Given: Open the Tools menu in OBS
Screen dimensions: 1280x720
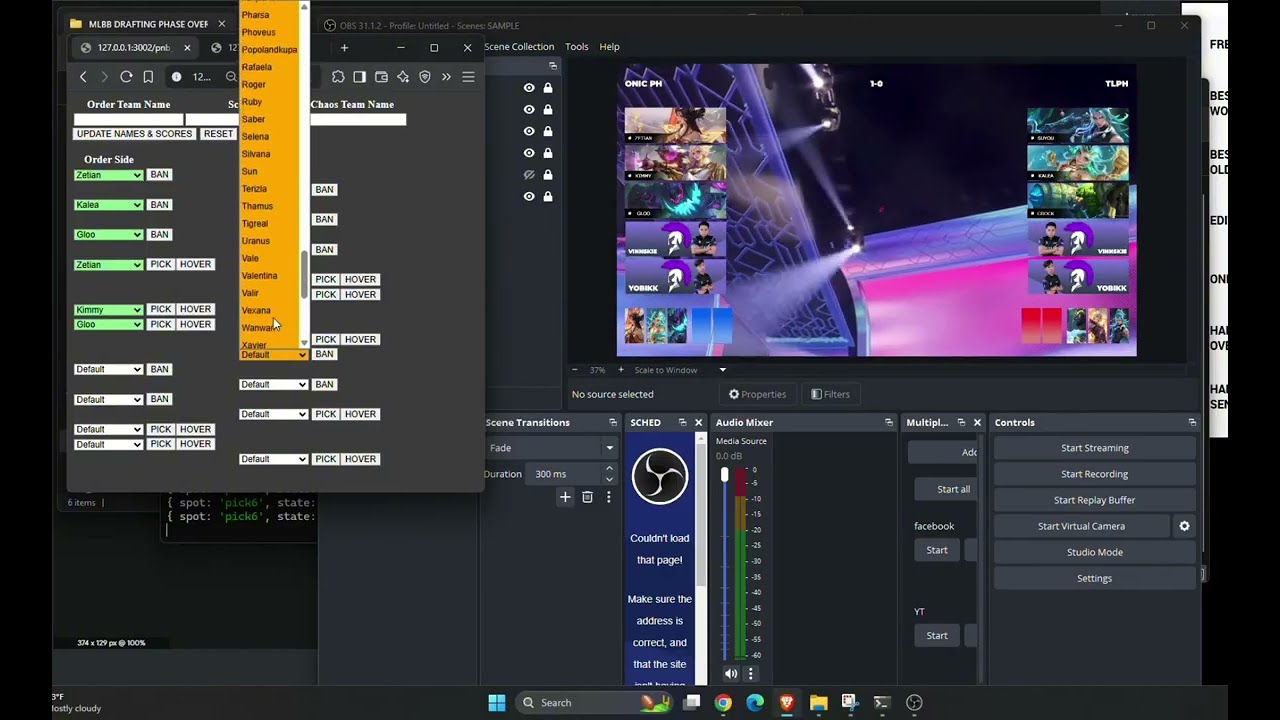Looking at the screenshot, I should [x=577, y=47].
